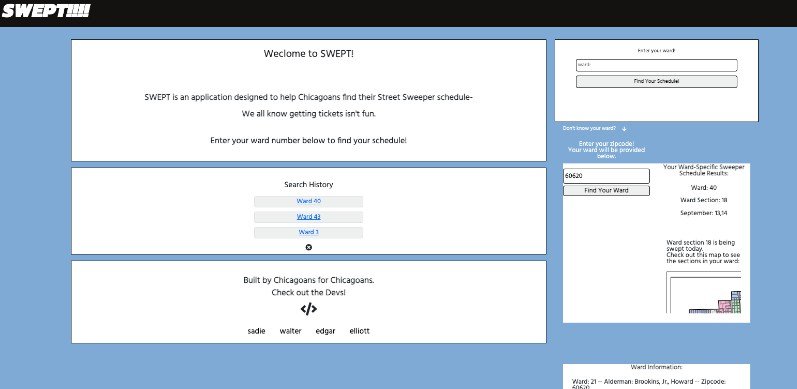Screen dimensions: 797x389
Task: Click the SWEPT!!!! logo in header
Action: [46, 11]
